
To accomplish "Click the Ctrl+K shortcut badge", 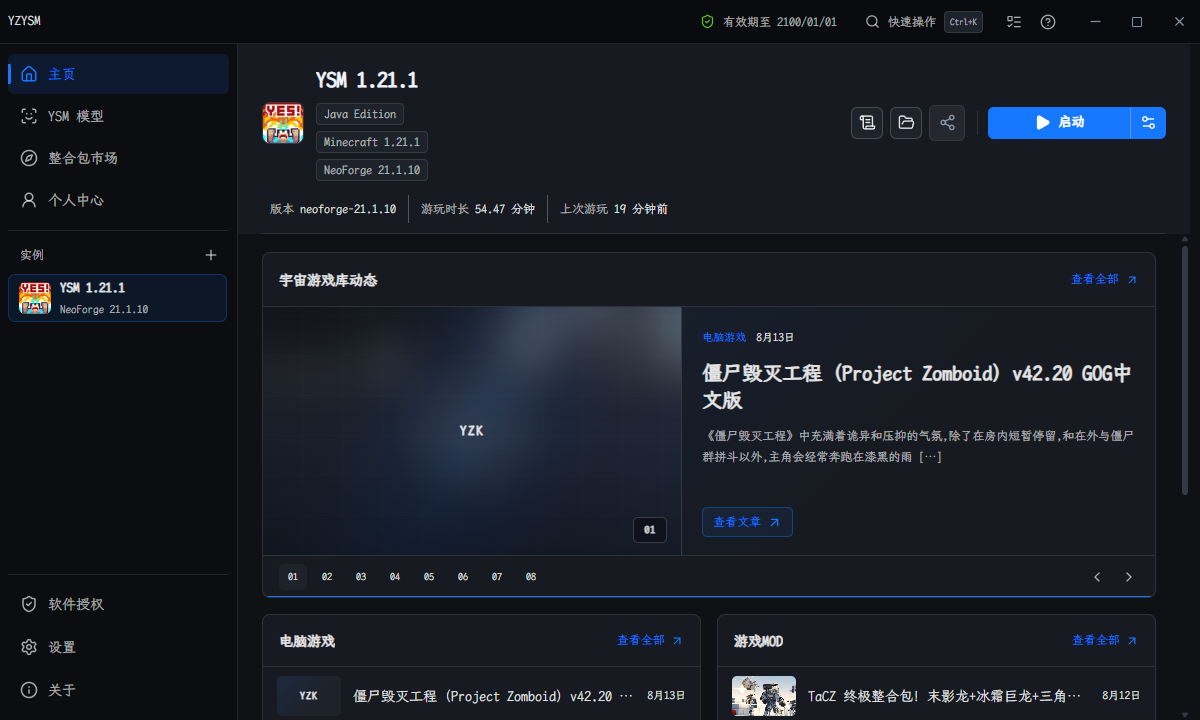I will tap(963, 21).
